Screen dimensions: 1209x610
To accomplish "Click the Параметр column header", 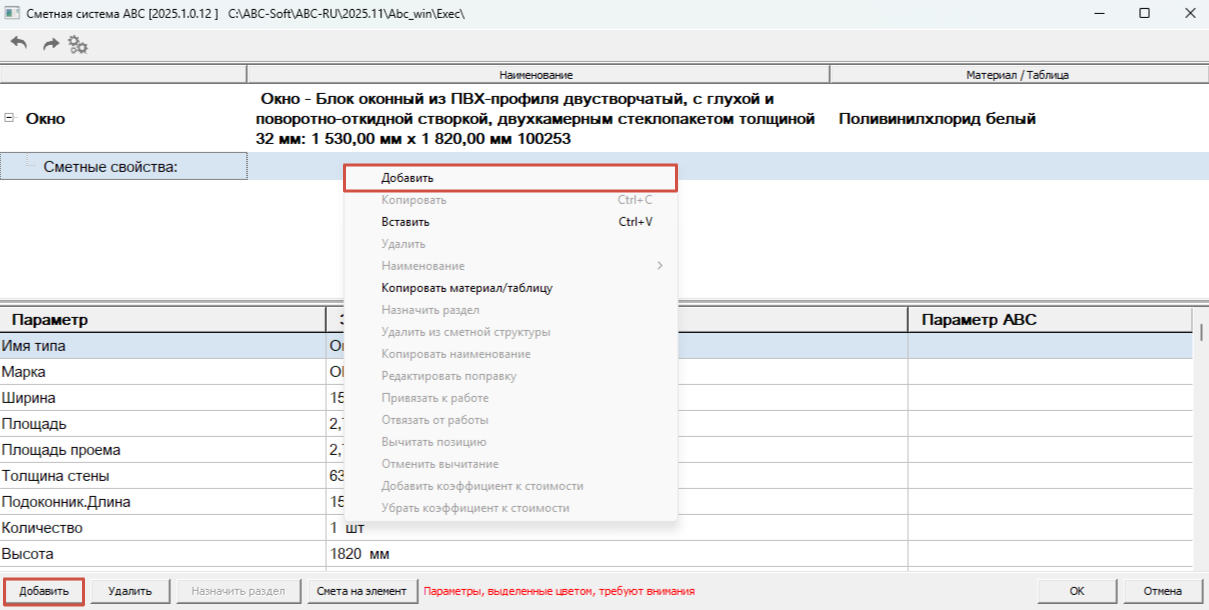I will click(x=163, y=320).
